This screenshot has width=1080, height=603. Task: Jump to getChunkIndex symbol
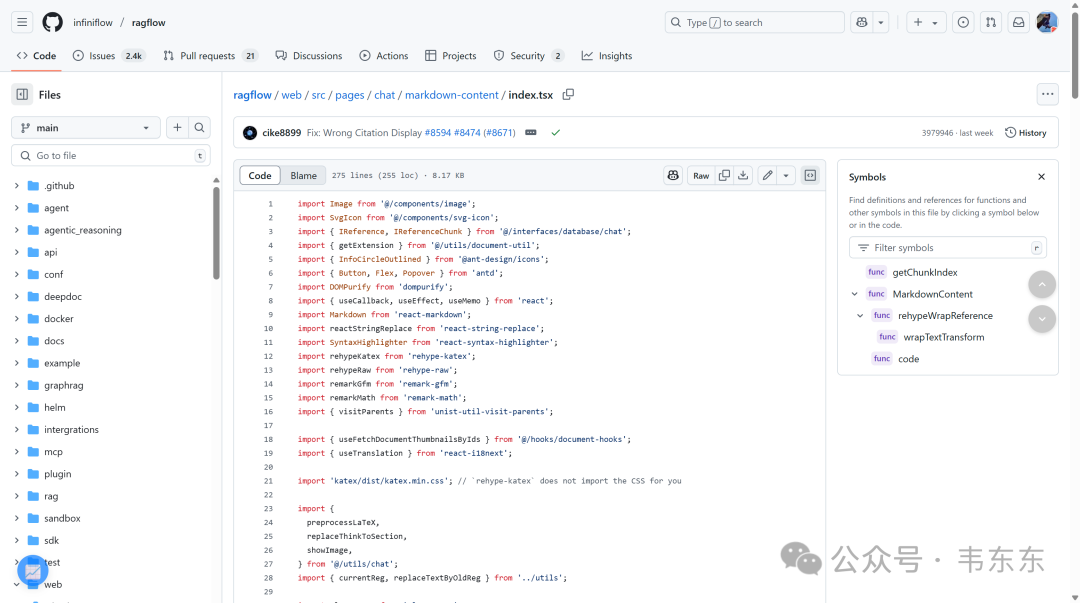click(925, 272)
